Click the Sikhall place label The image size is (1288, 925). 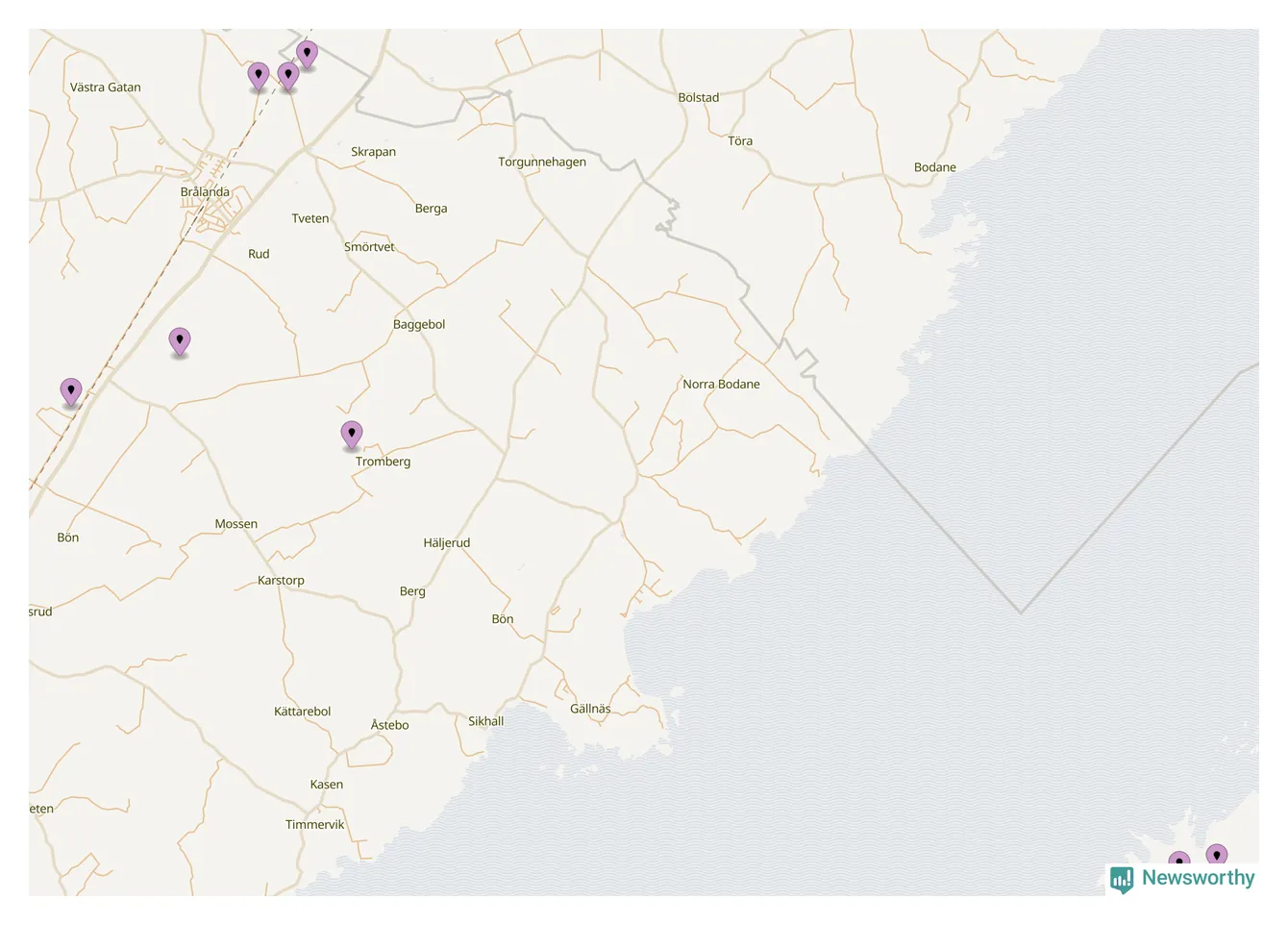coord(485,721)
